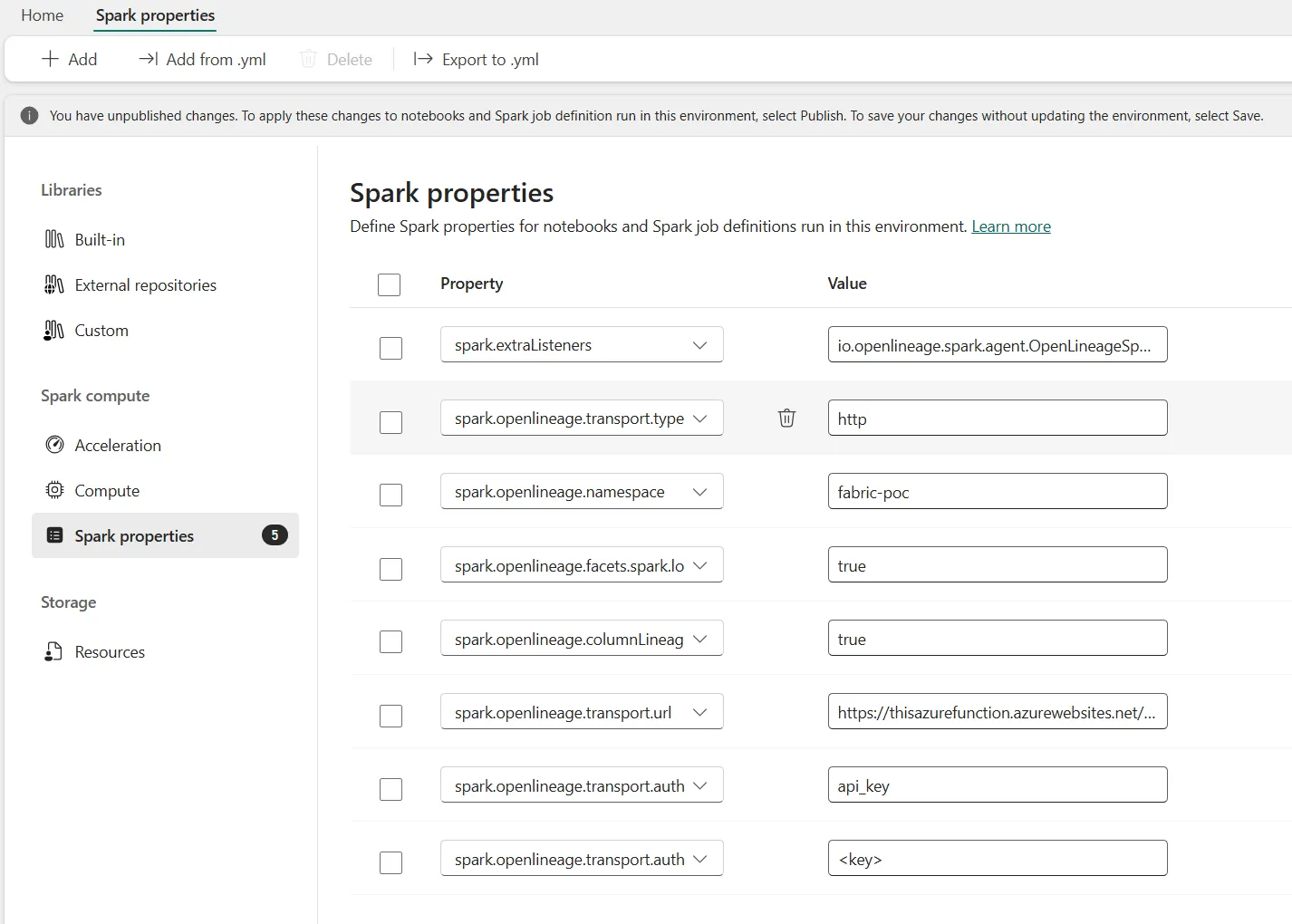The image size is (1292, 924).
Task: Click the Property column header
Action: [x=471, y=283]
